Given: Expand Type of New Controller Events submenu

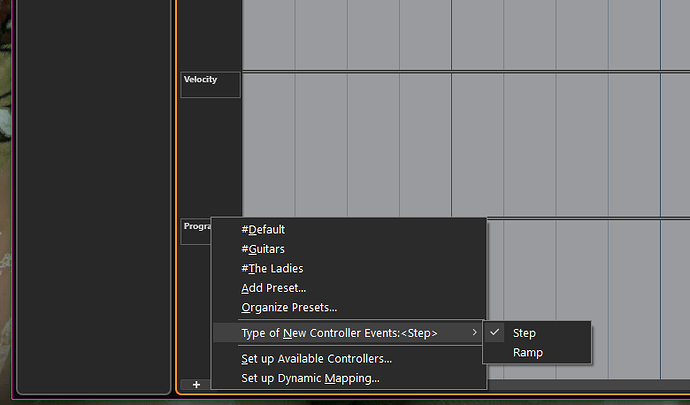Looking at the screenshot, I should [339, 332].
